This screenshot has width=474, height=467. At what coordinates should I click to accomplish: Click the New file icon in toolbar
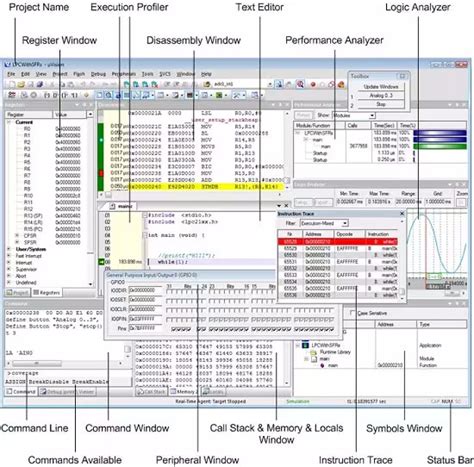[12, 85]
